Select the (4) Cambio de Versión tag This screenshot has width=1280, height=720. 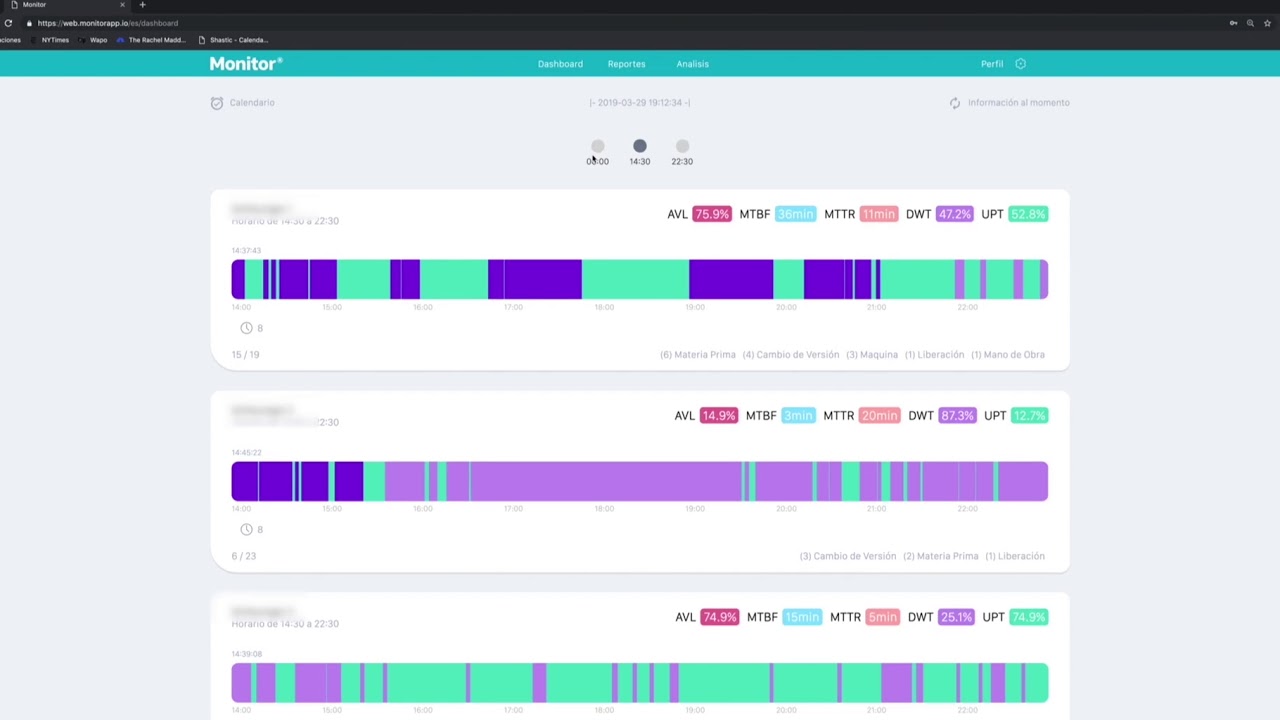tap(791, 354)
